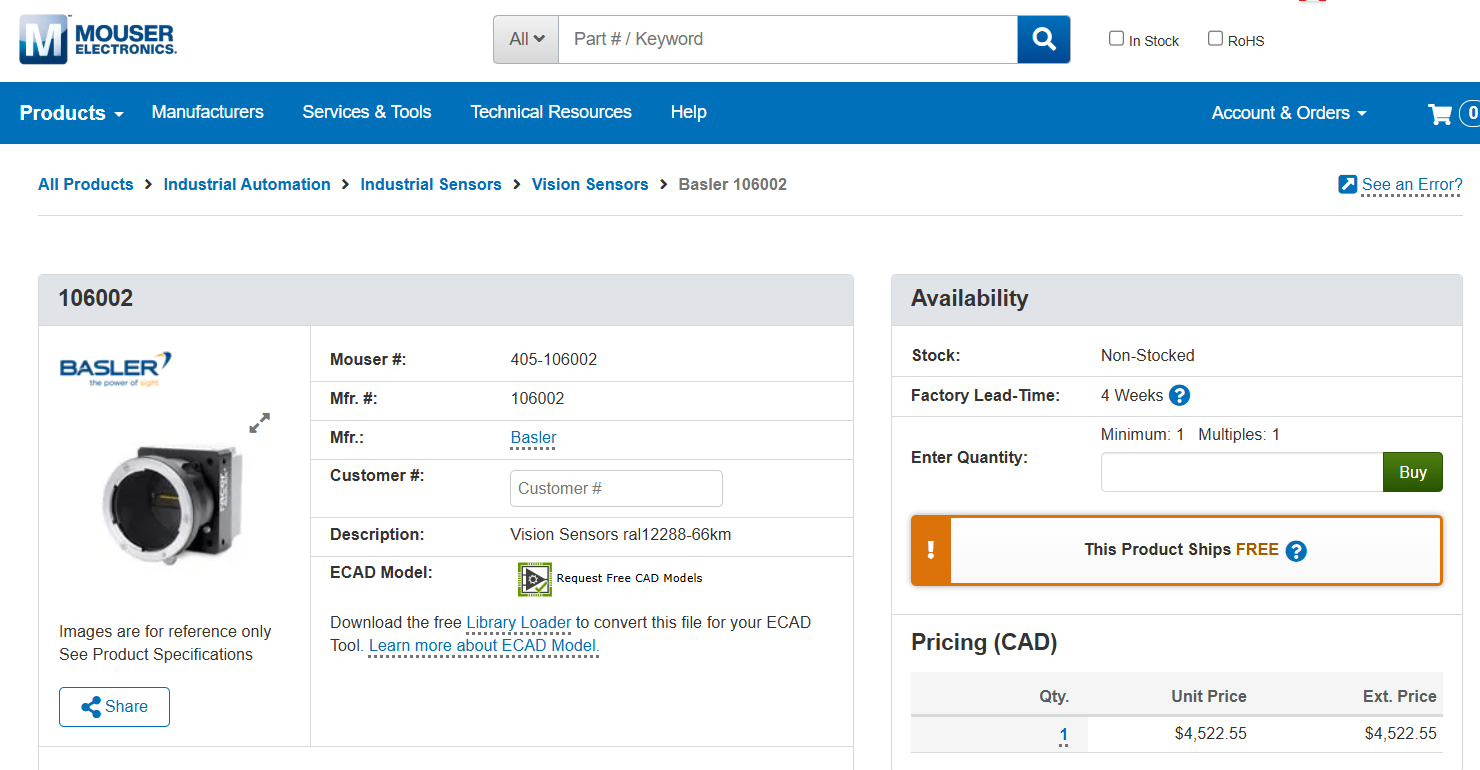
Task: Click the magnifying glass search button
Action: tap(1043, 40)
